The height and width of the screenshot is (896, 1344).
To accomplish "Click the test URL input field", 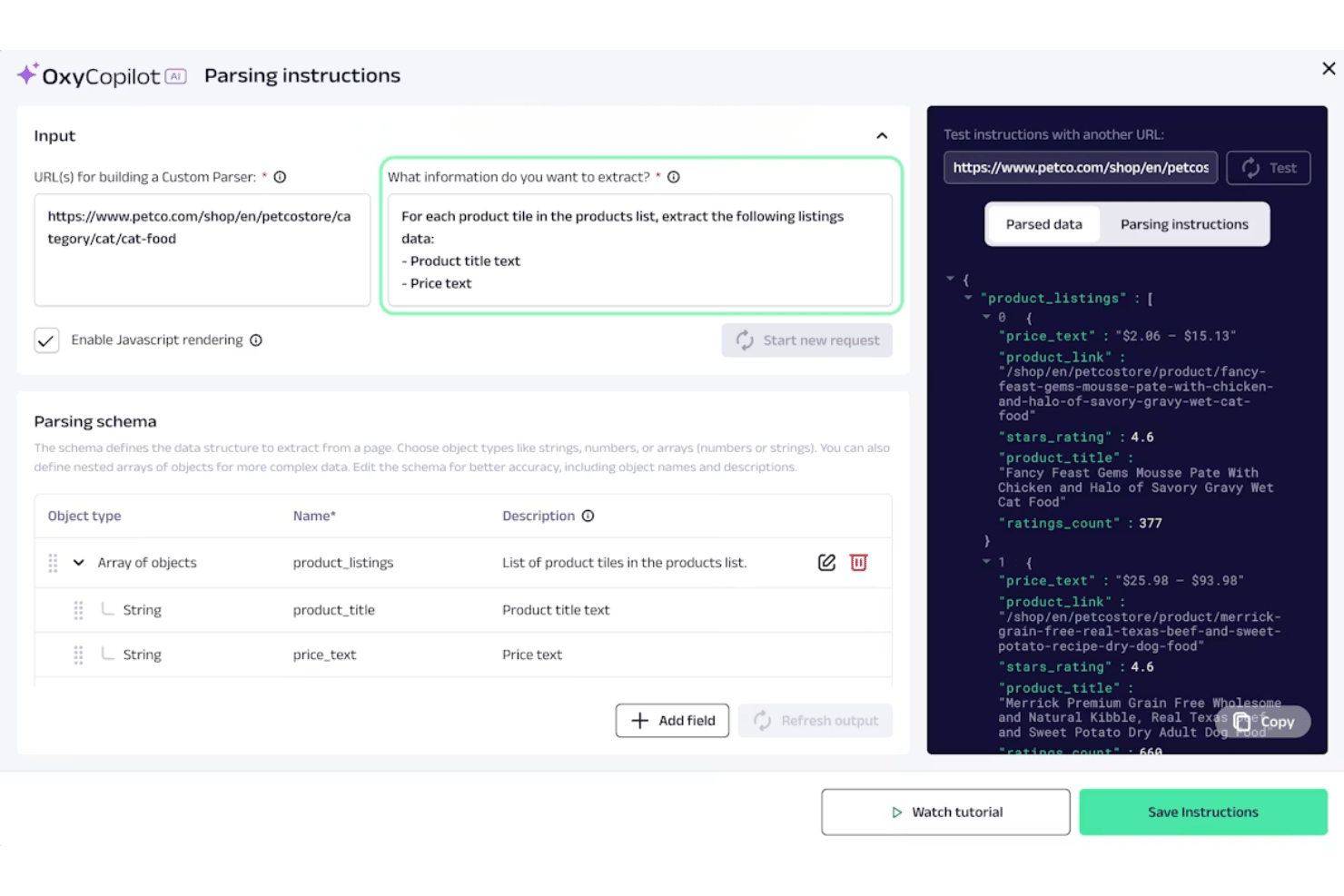I will point(1081,168).
